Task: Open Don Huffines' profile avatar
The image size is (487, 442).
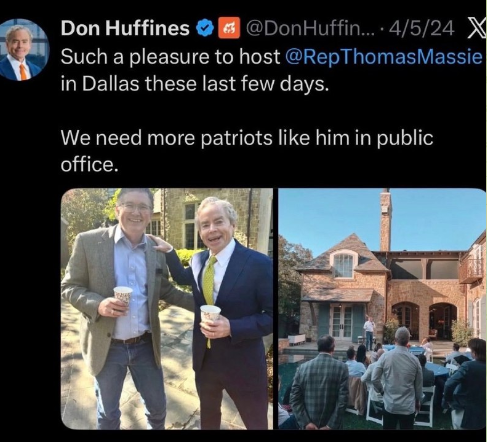Action: click(23, 50)
